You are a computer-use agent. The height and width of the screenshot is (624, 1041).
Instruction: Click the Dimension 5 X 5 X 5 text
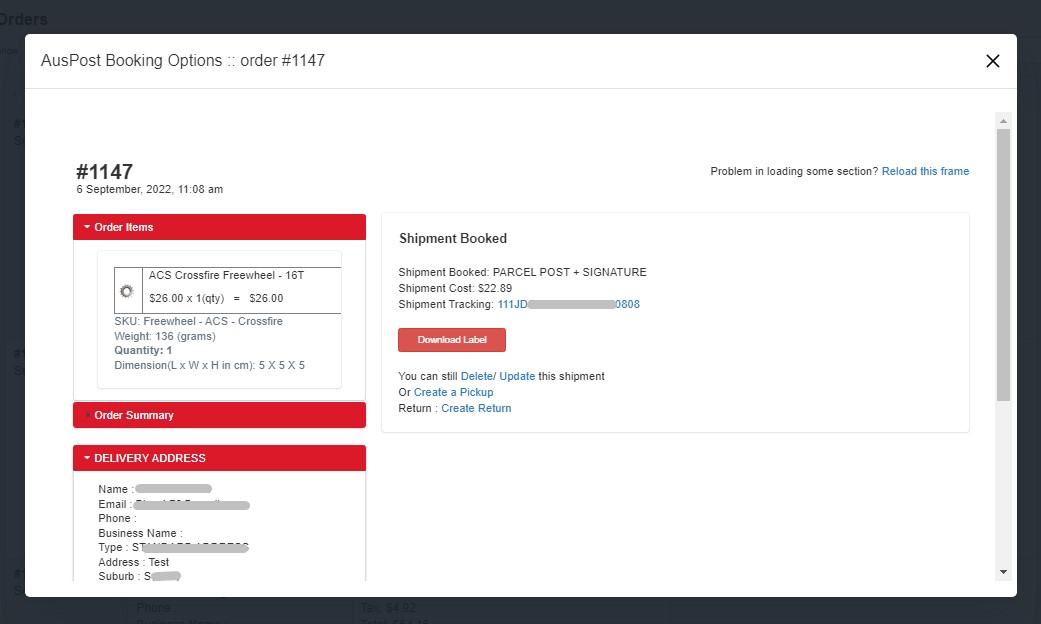209,365
